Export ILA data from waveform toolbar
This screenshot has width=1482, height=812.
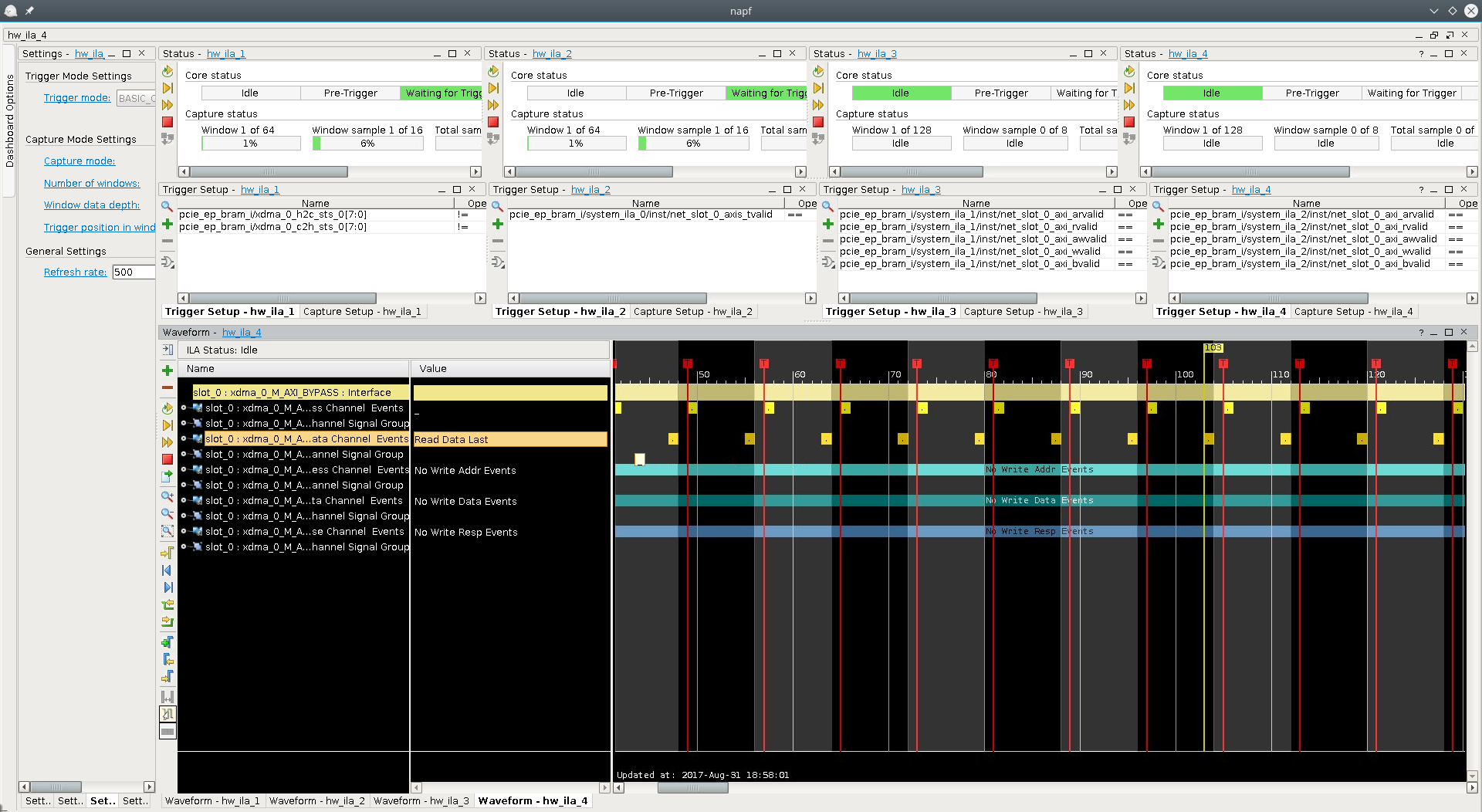click(167, 477)
